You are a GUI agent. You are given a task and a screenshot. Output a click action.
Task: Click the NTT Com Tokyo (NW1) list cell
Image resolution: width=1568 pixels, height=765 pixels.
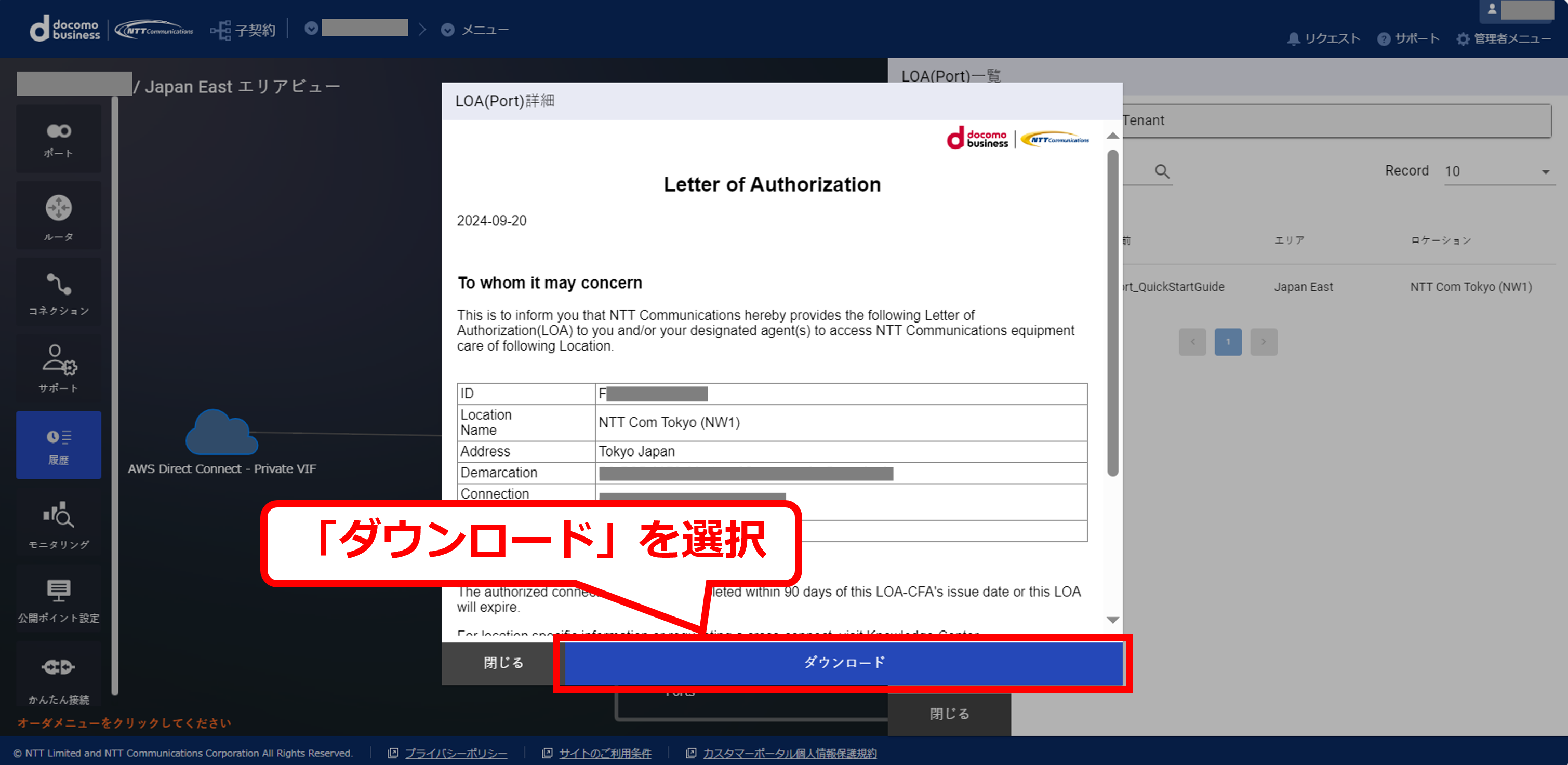coord(1471,287)
